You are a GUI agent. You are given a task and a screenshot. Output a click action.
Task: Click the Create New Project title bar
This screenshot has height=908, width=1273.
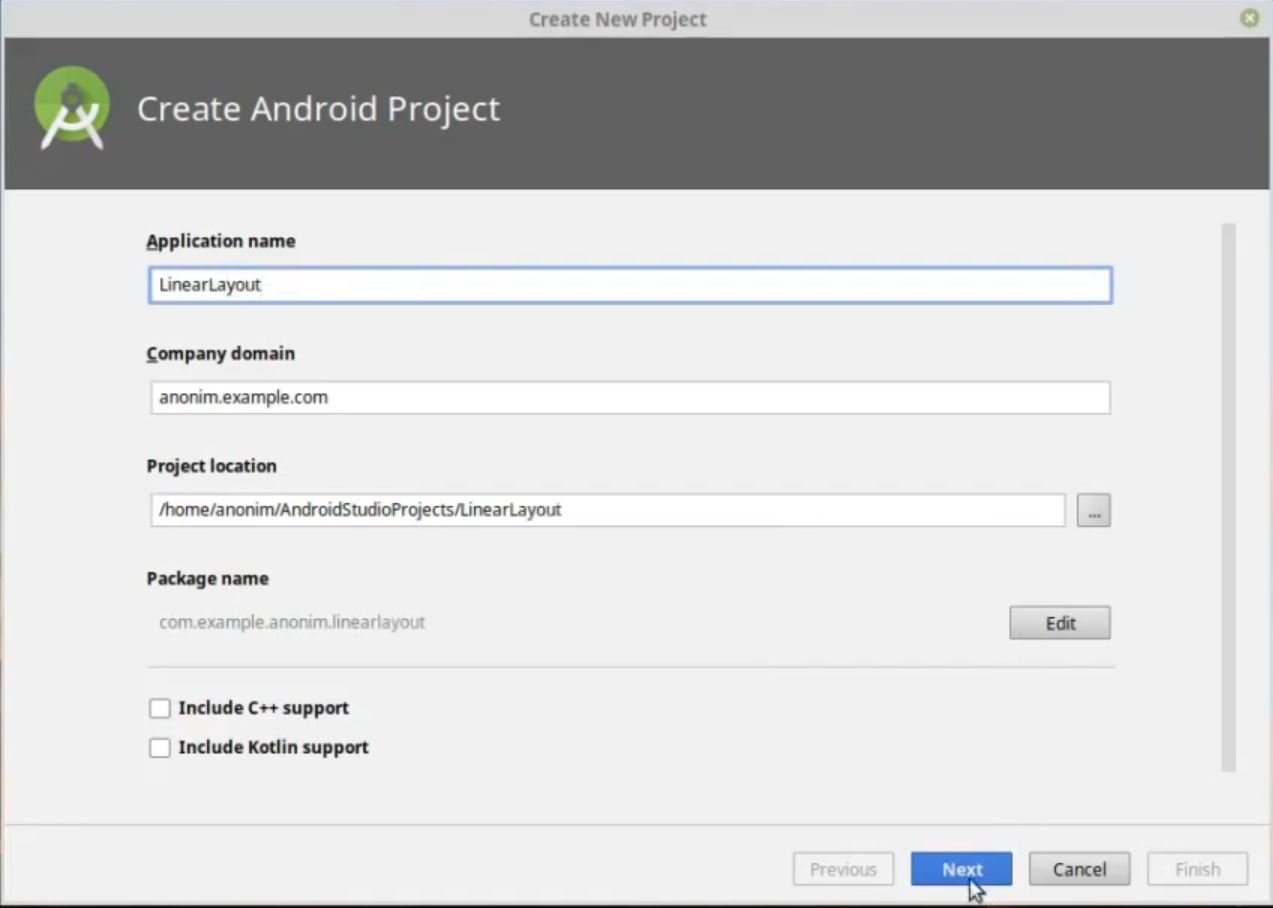(617, 18)
